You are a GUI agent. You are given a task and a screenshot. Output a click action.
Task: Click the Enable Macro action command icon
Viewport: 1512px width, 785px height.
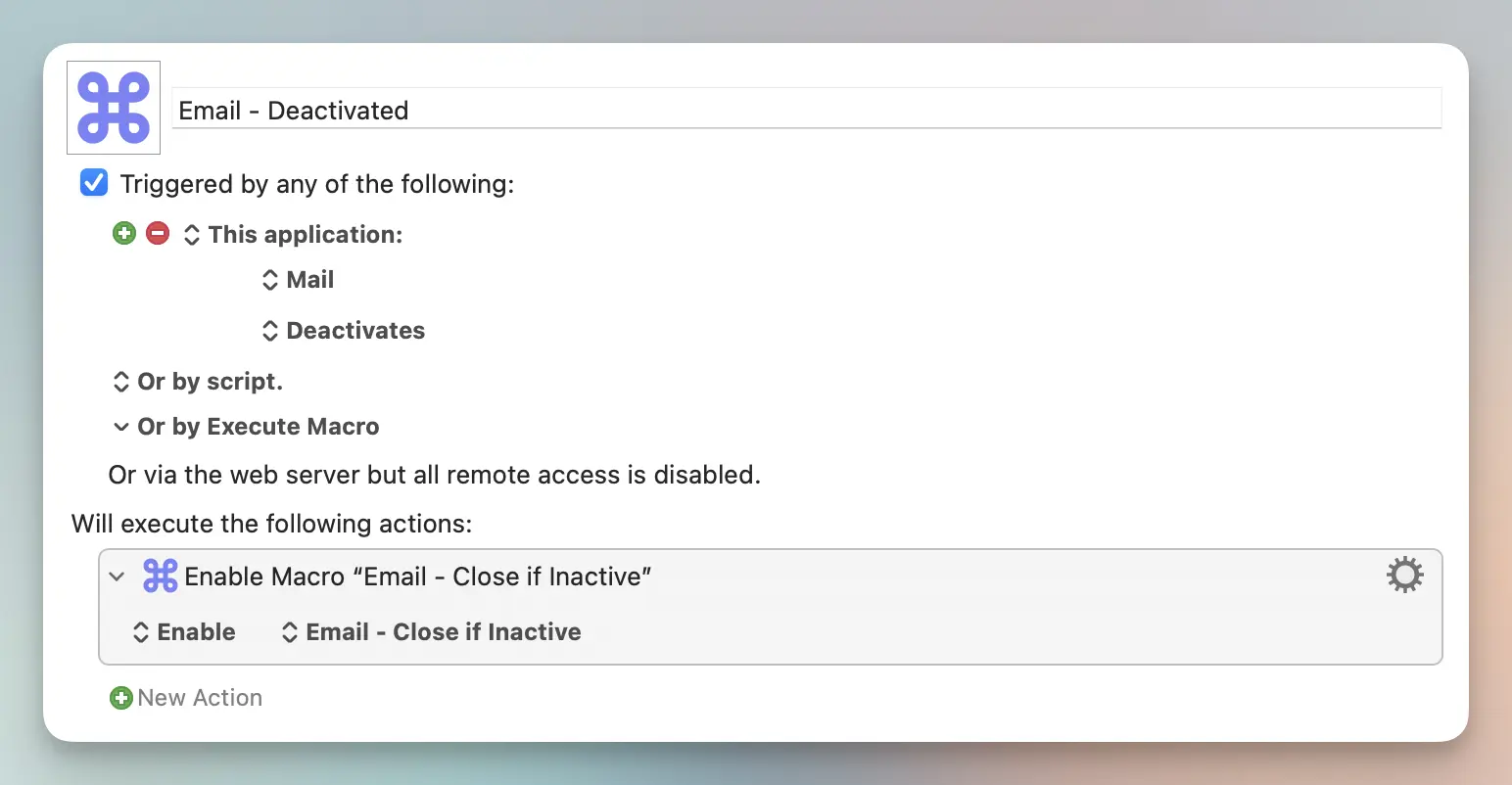click(161, 576)
